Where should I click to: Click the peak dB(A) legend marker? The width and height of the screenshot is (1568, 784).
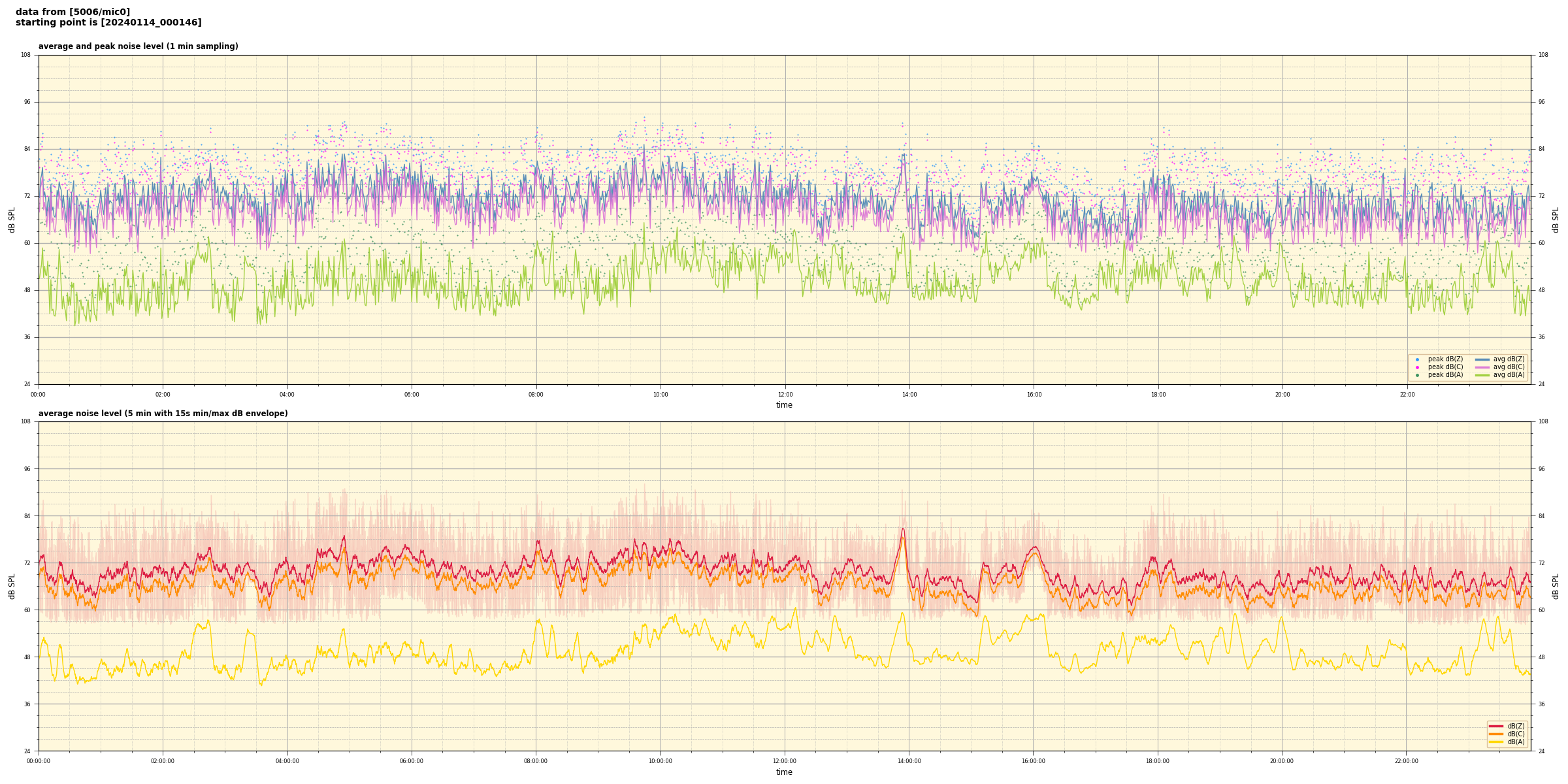(1417, 375)
